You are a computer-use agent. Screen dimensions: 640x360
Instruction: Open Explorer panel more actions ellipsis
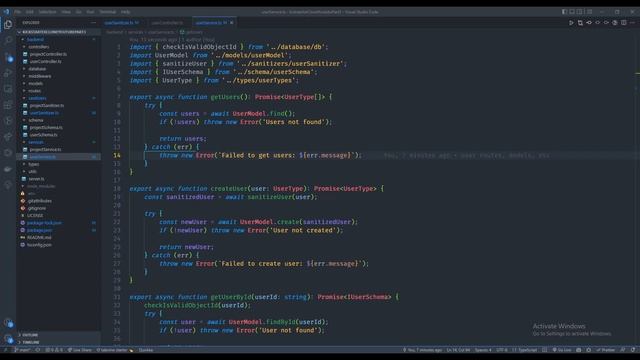93,22
